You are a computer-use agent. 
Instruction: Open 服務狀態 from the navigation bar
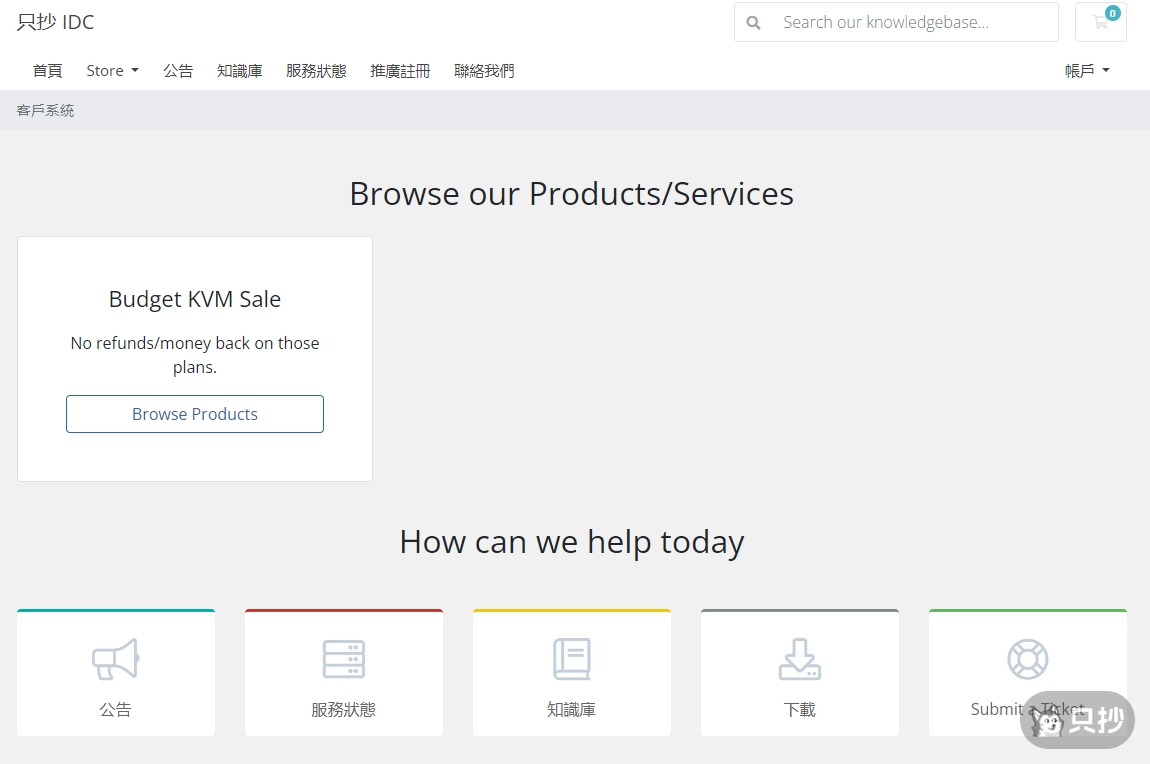316,71
